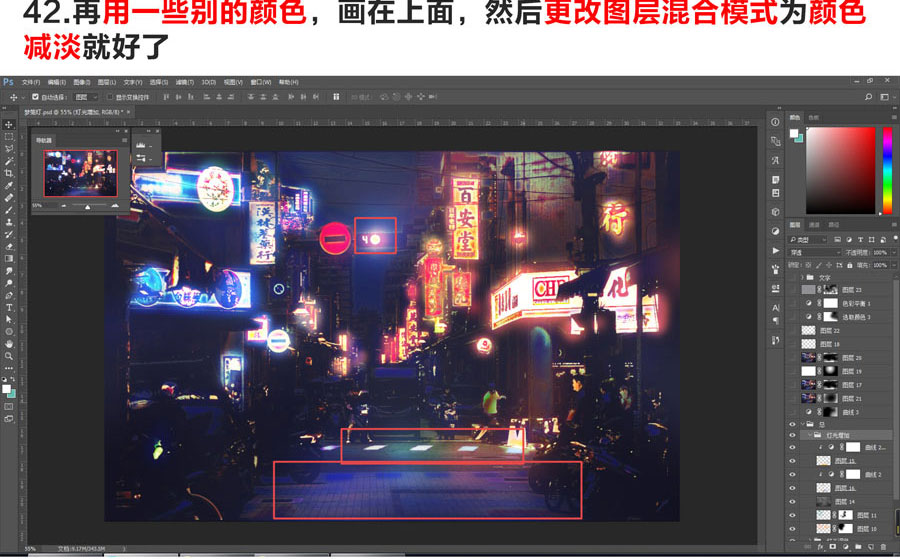The height and width of the screenshot is (559, 900).
Task: Select the Eraser tool
Action: pos(9,246)
